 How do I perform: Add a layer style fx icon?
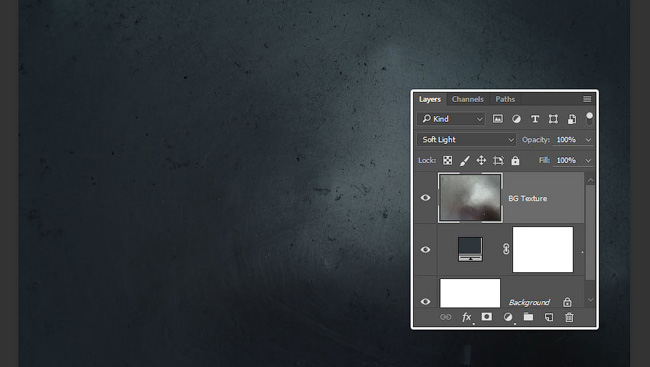click(466, 317)
